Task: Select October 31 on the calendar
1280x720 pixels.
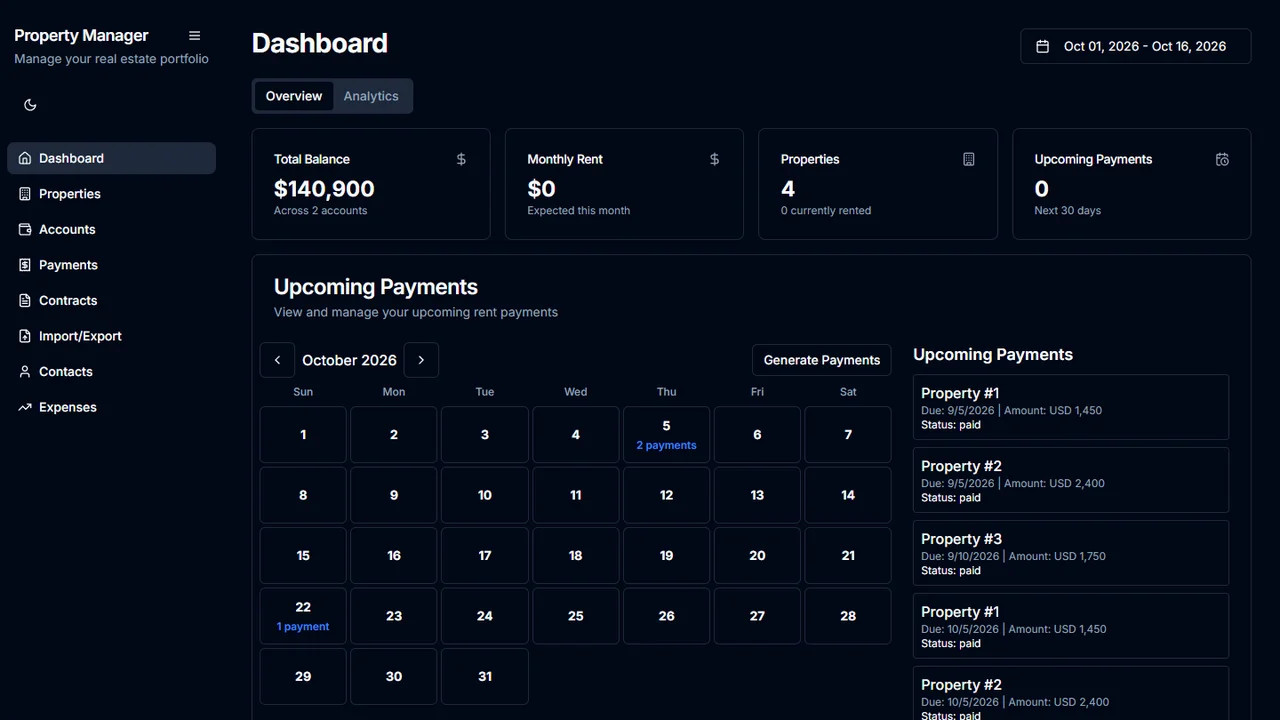Action: [485, 677]
